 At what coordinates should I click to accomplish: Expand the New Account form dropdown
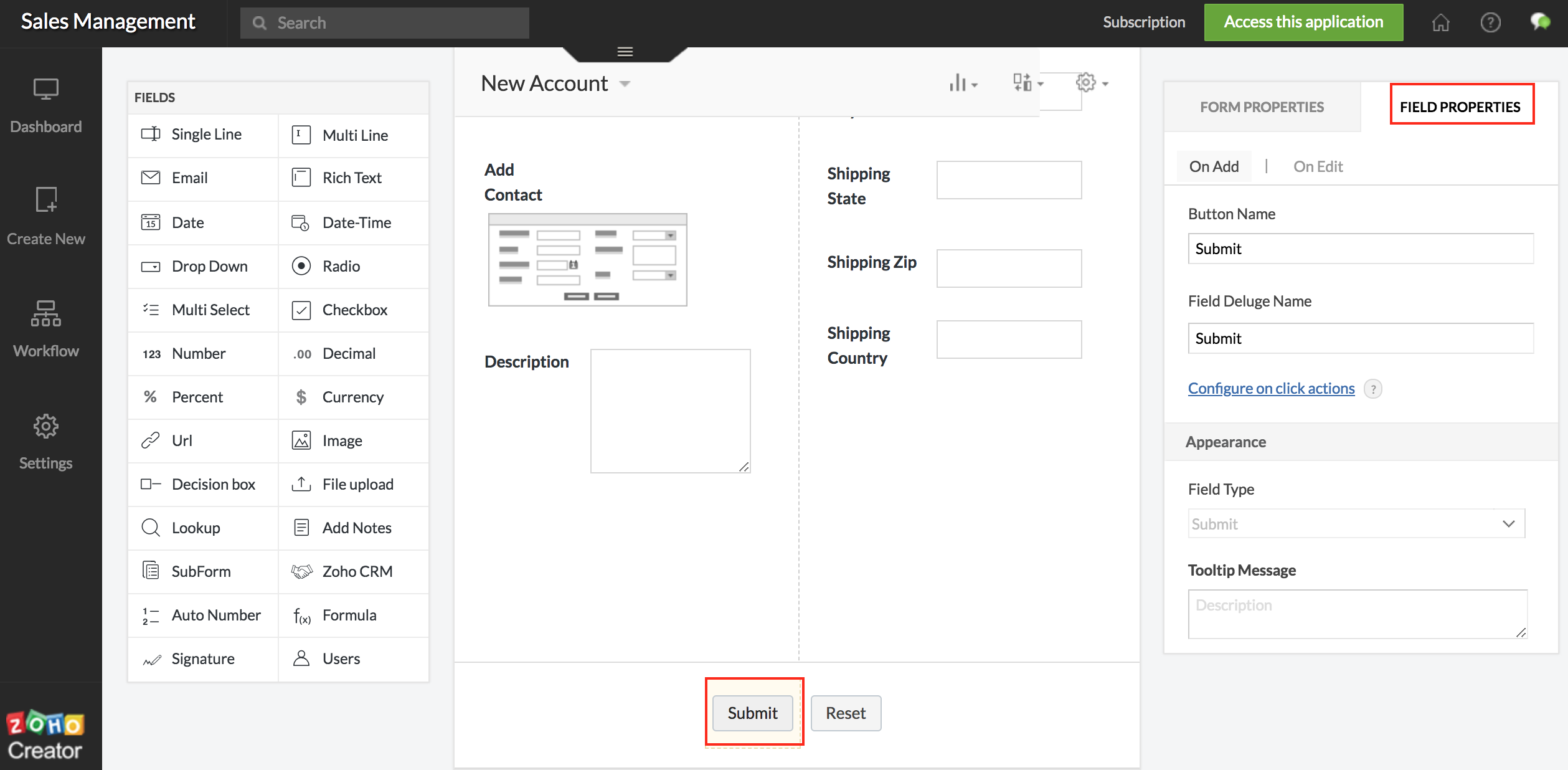pos(625,83)
